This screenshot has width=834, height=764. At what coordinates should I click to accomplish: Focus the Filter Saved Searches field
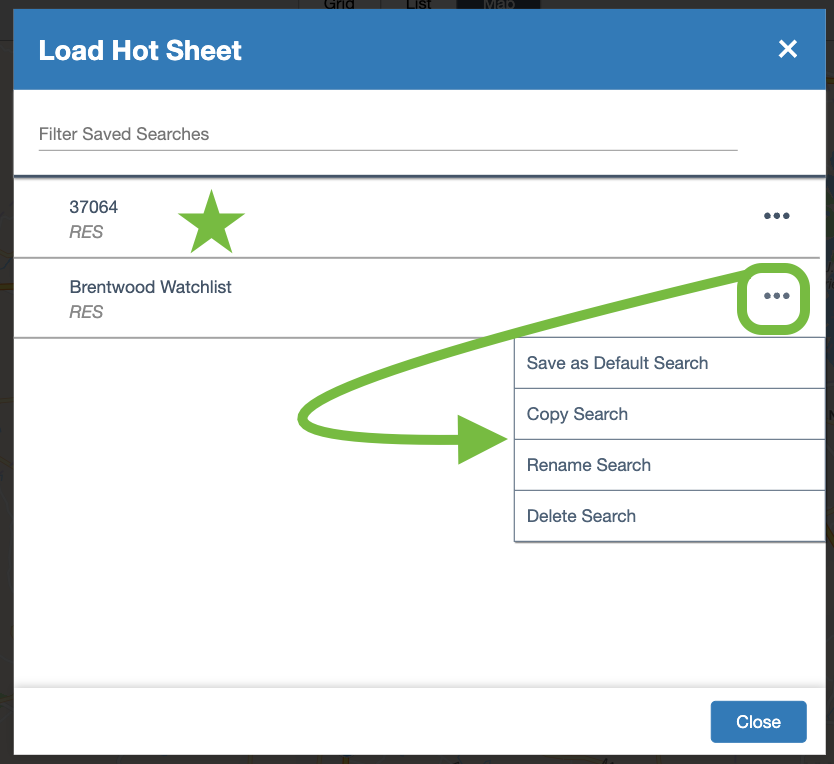click(x=387, y=134)
